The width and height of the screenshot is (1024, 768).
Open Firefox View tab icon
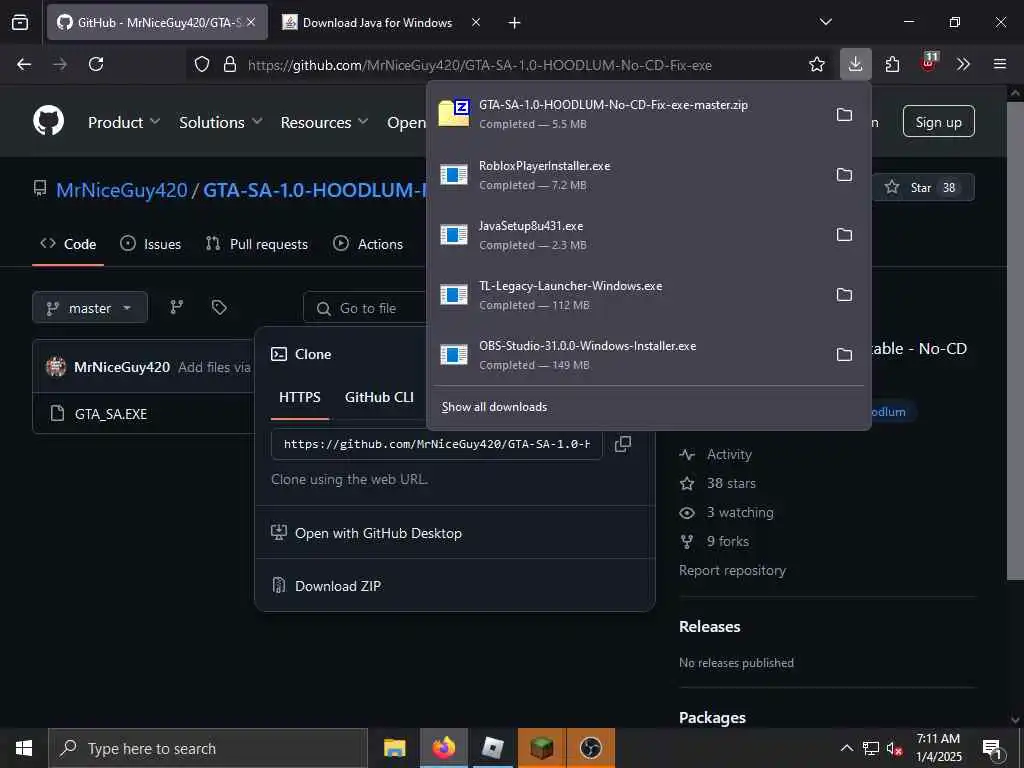click(20, 23)
